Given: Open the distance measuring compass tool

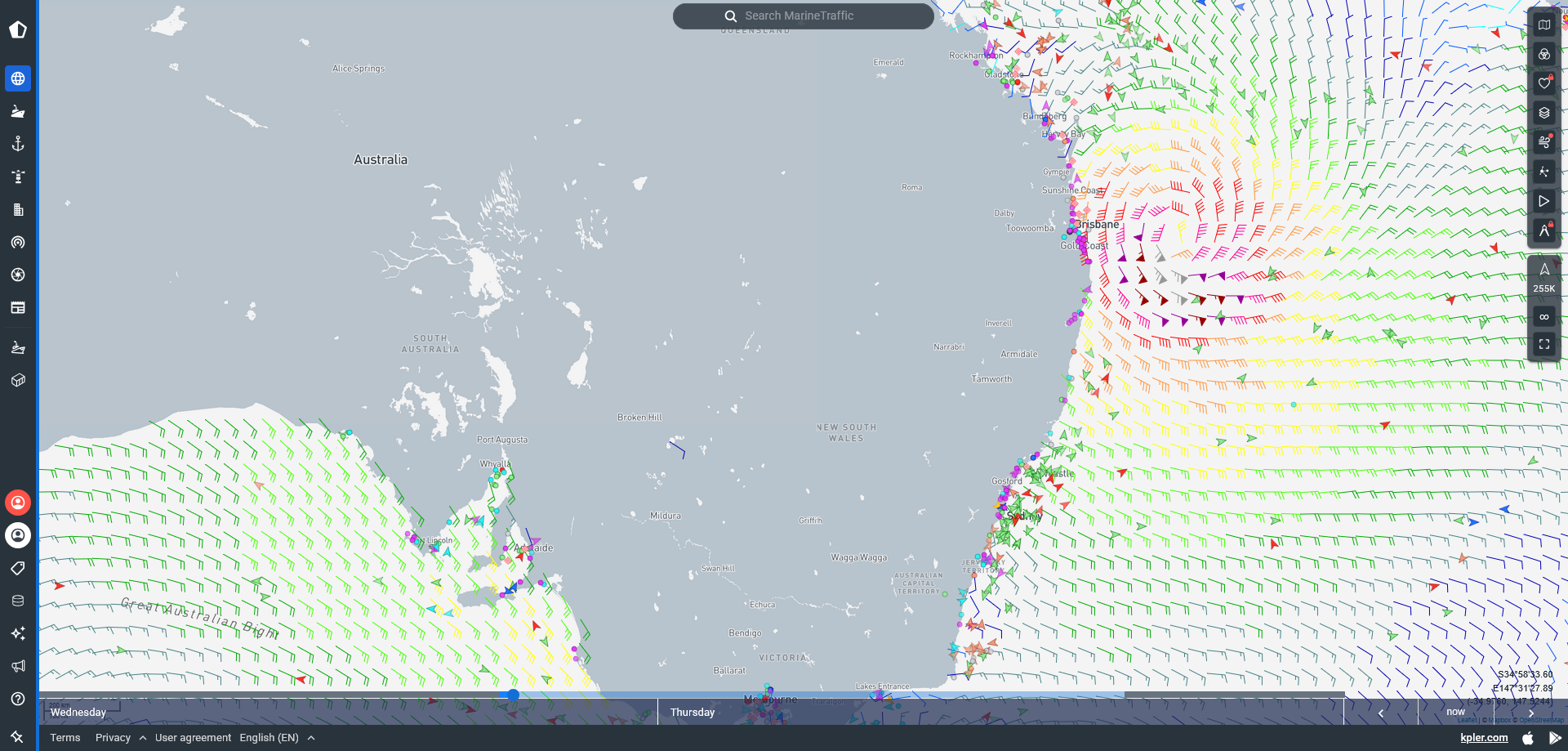Looking at the screenshot, I should [x=1544, y=230].
